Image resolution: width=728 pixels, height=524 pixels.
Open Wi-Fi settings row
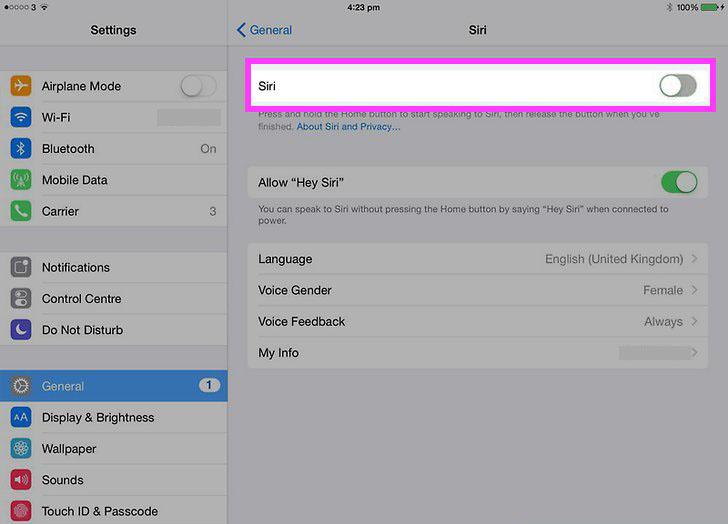click(x=114, y=117)
